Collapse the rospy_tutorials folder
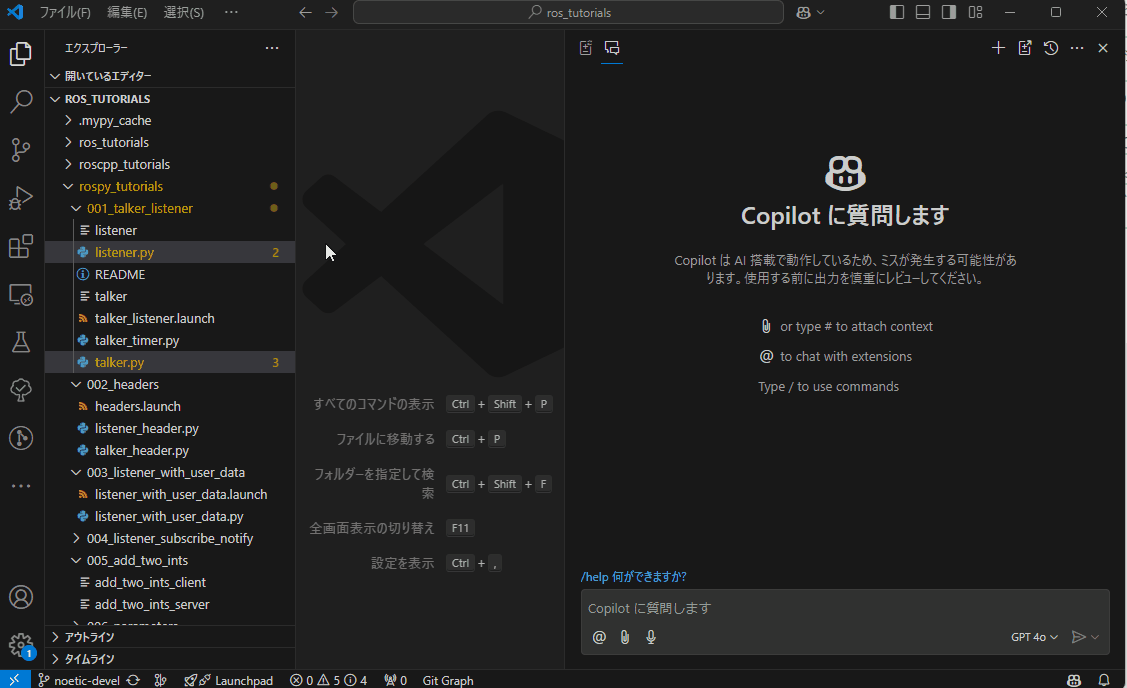1127x688 pixels. 170,186
